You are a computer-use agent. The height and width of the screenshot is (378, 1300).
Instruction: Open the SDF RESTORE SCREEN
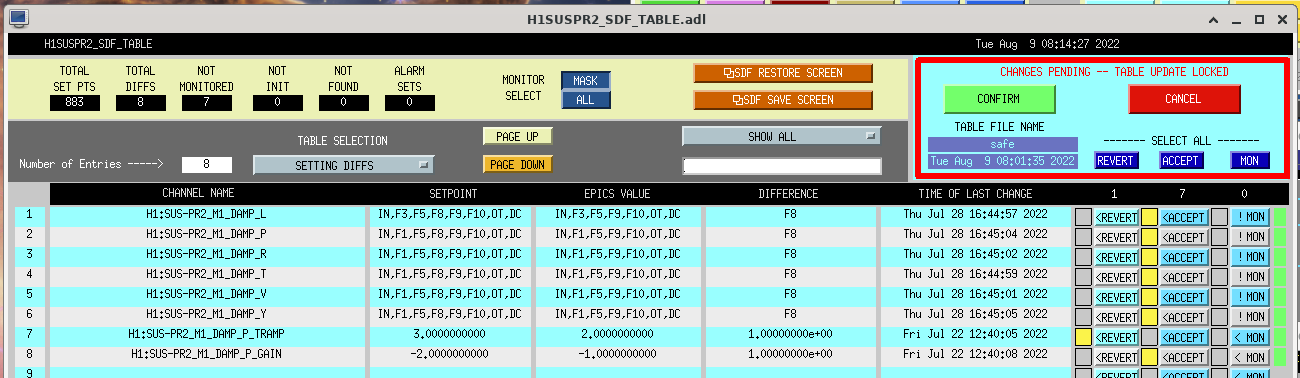coord(783,73)
